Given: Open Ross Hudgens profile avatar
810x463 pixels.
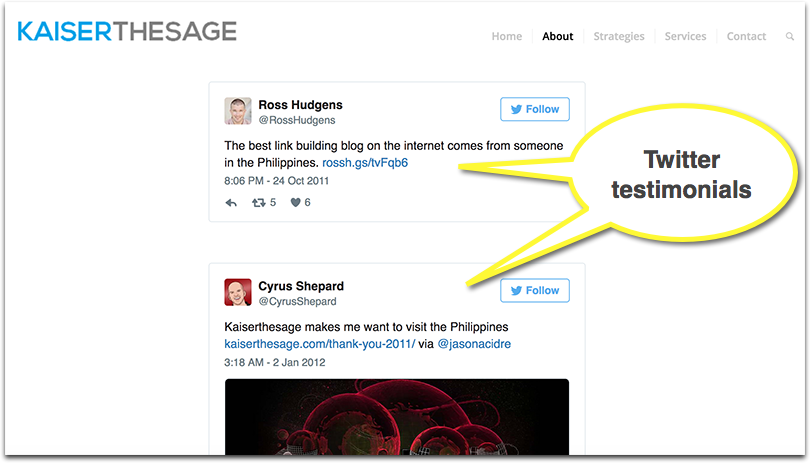Looking at the screenshot, I should (238, 111).
